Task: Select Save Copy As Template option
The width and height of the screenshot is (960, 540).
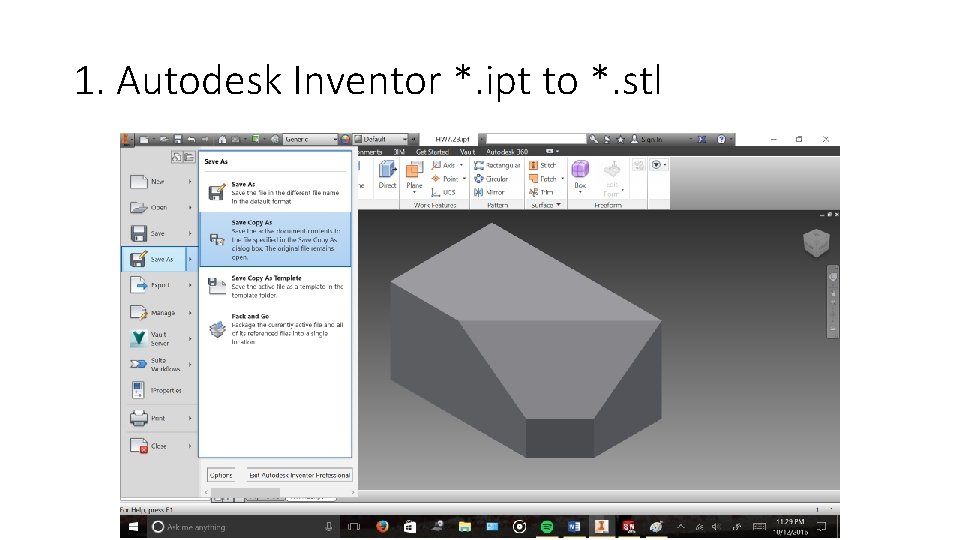Action: click(x=275, y=286)
